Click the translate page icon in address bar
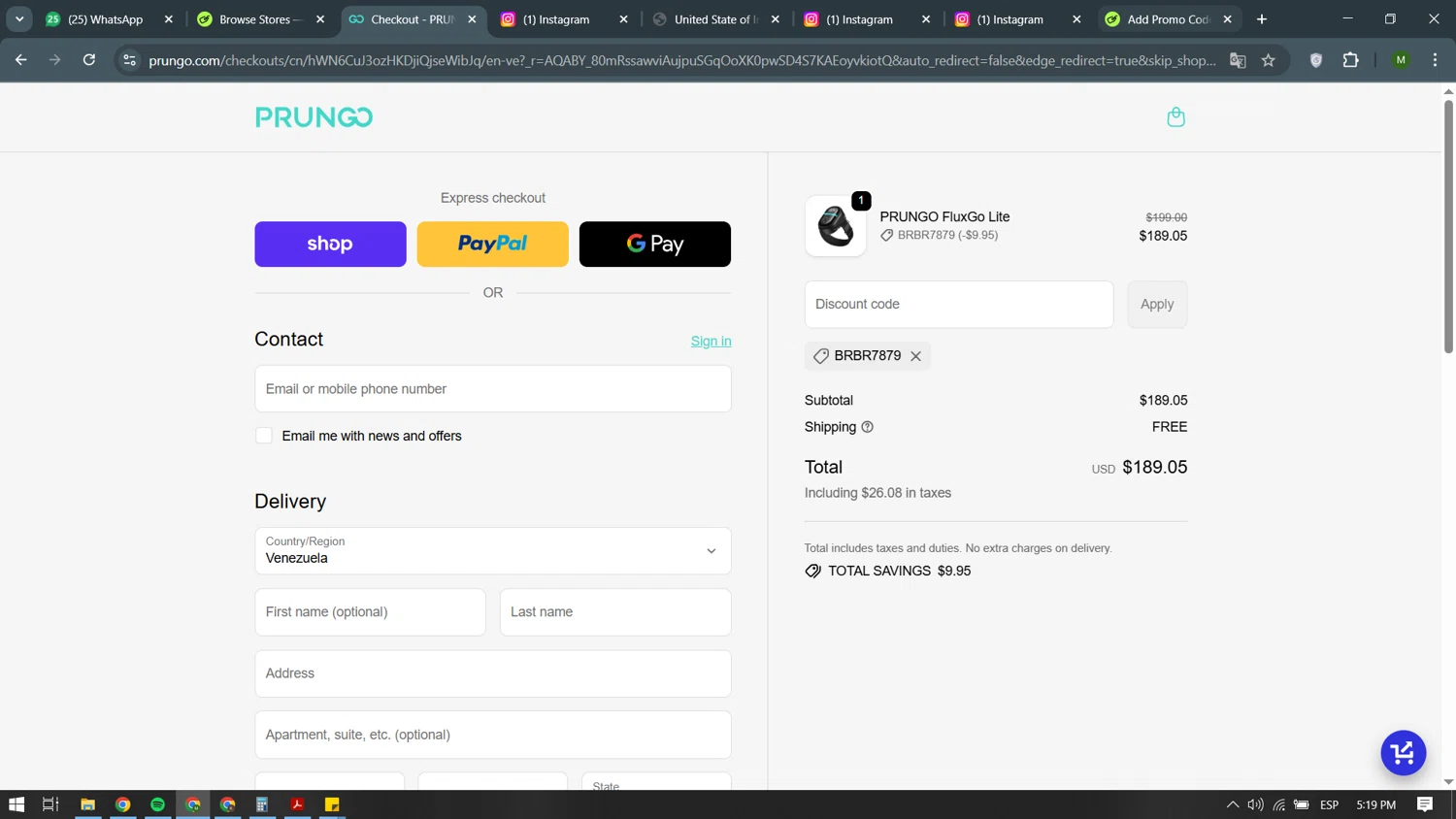The image size is (1456, 819). (1238, 60)
